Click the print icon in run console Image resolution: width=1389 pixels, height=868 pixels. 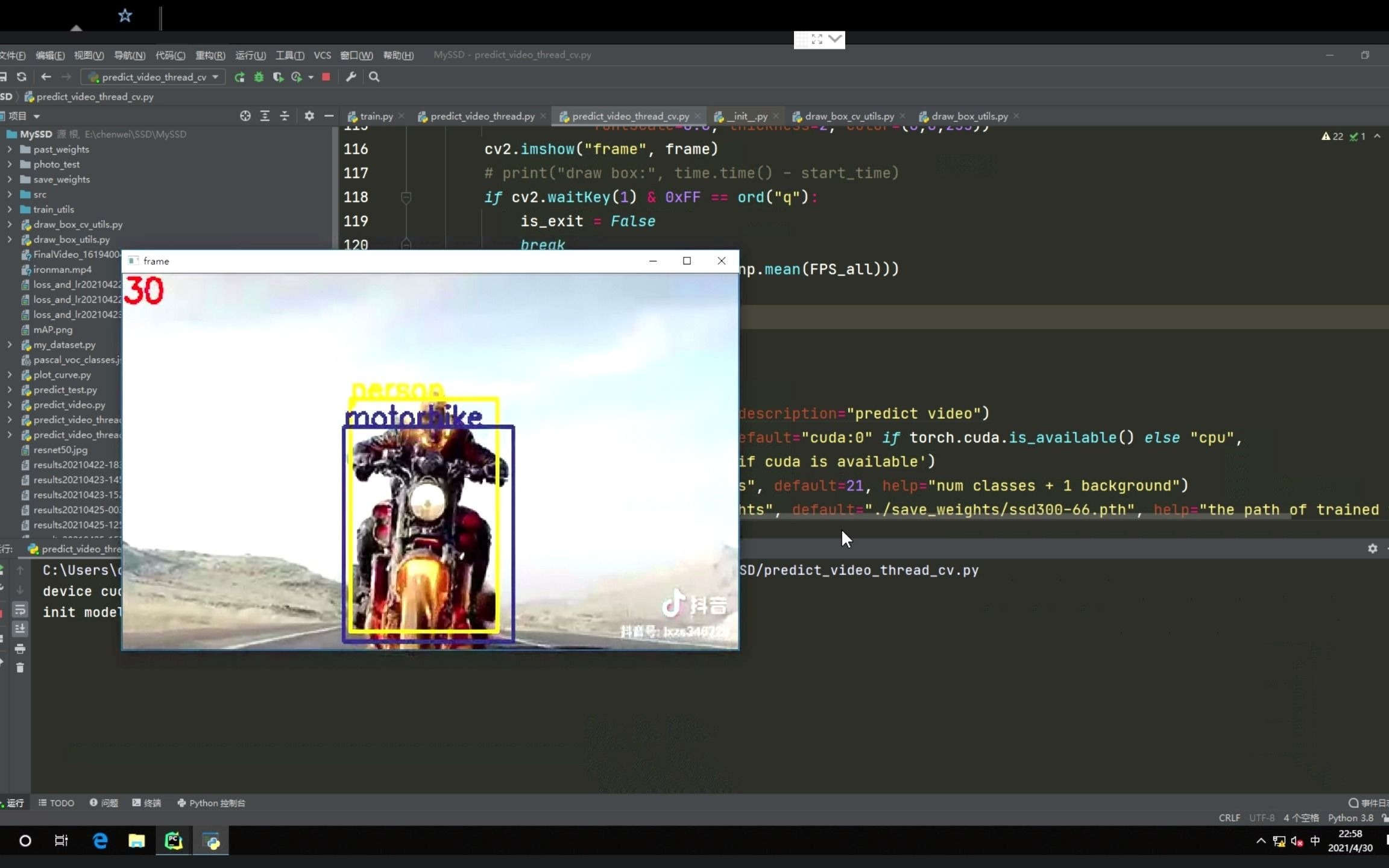tap(20, 649)
